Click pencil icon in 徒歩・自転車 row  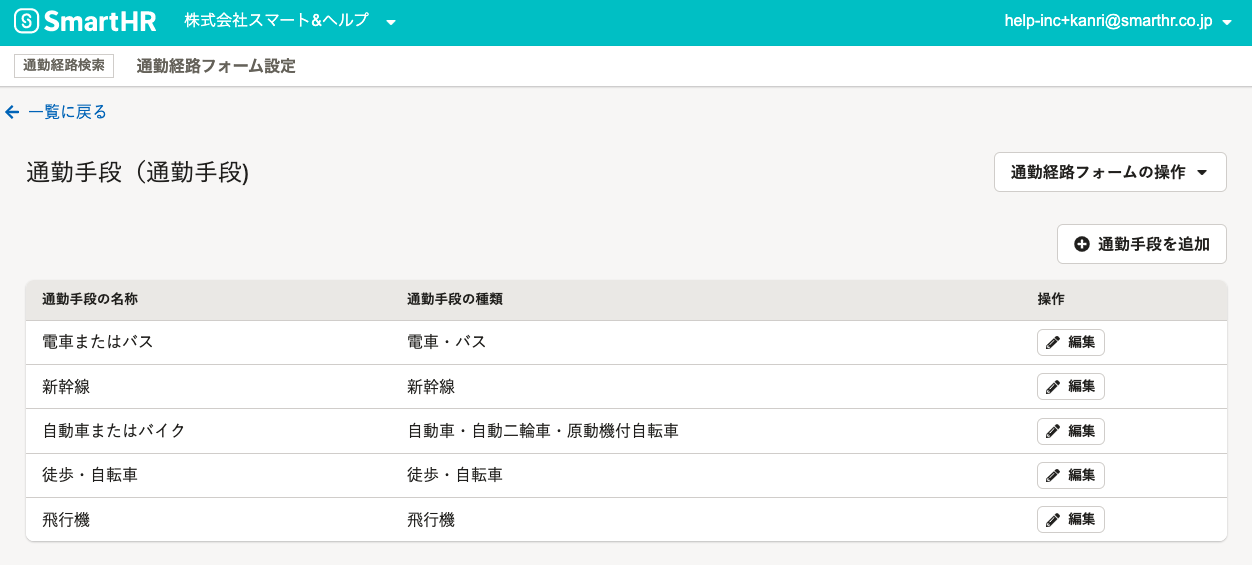point(1053,475)
